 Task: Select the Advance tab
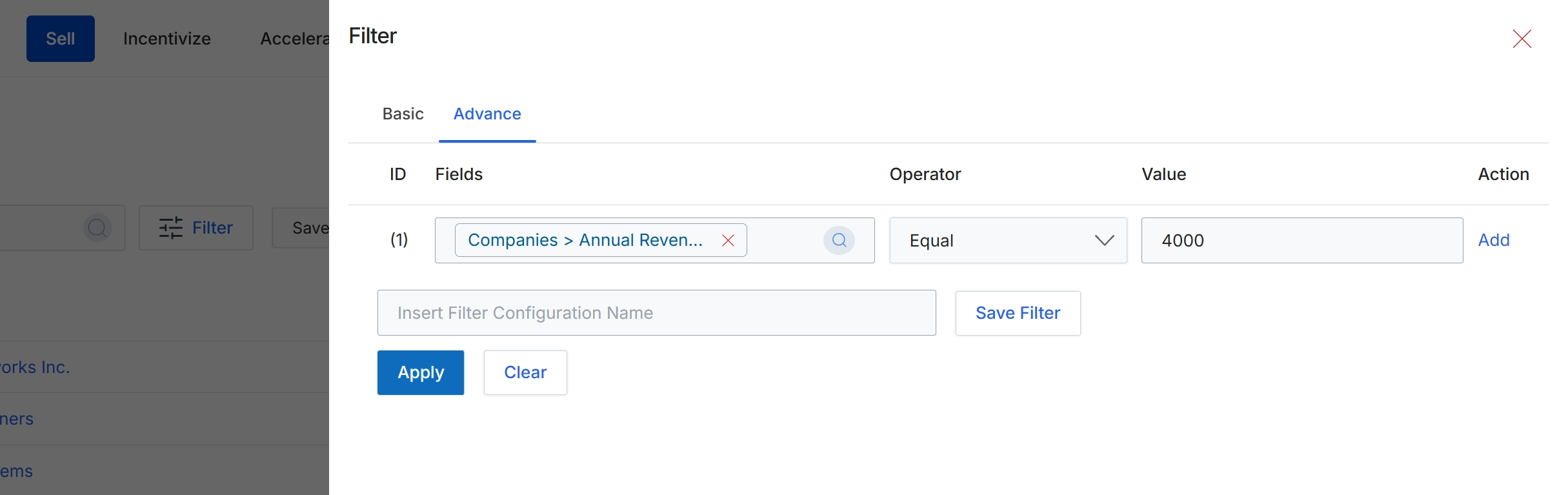point(487,114)
